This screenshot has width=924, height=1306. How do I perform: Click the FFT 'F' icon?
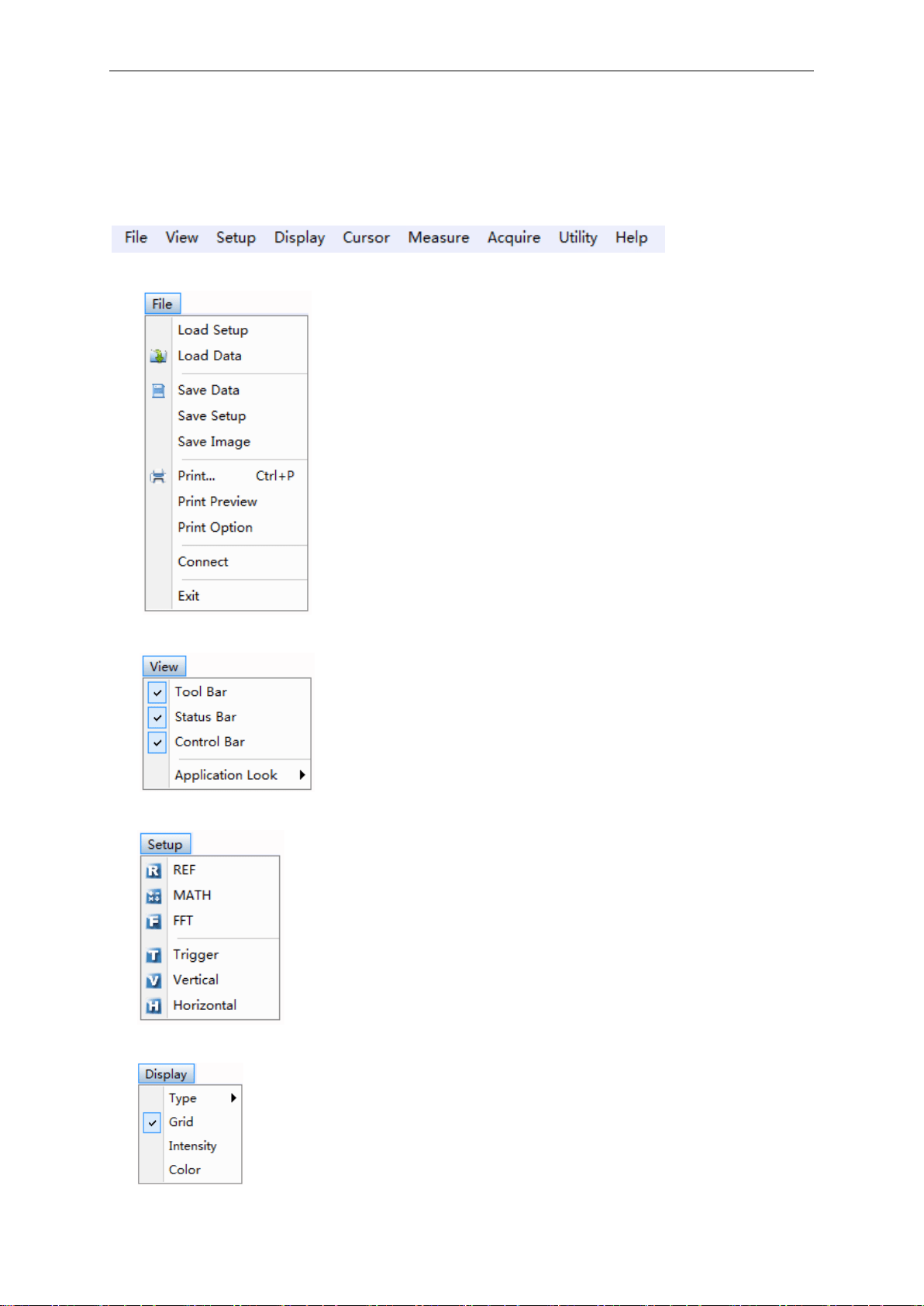[153, 922]
